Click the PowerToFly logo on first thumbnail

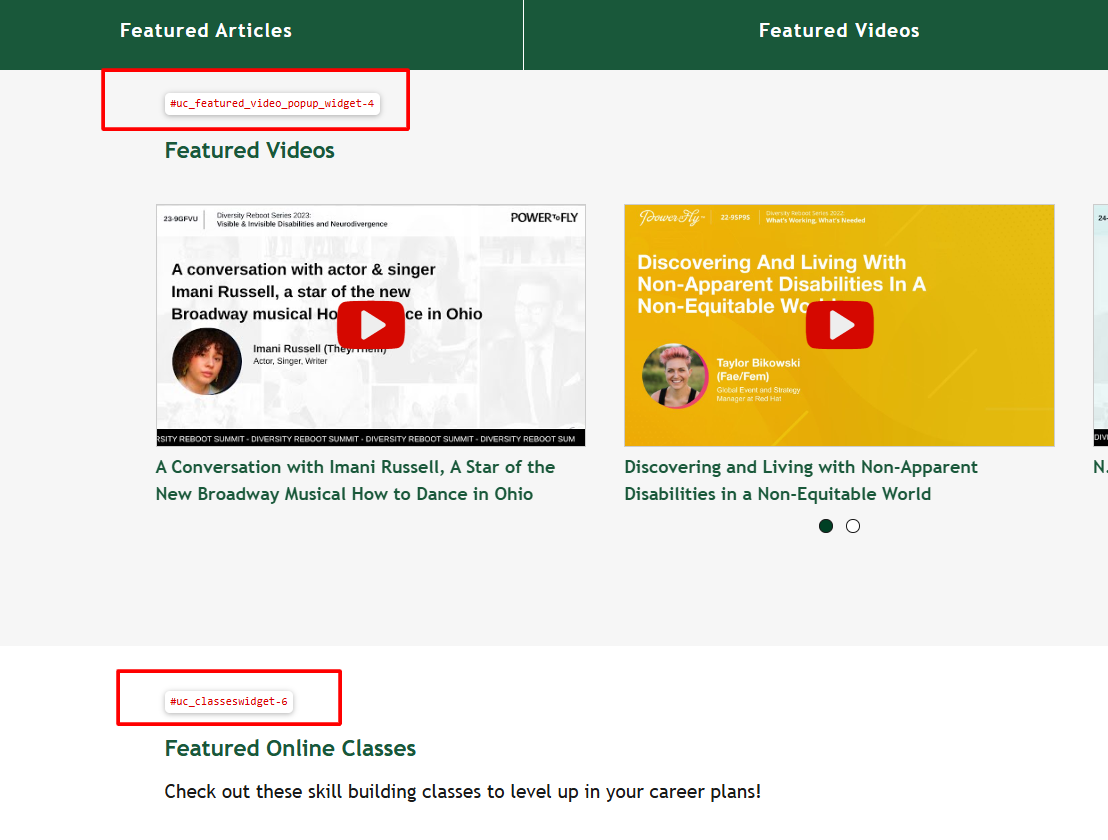pos(543,217)
